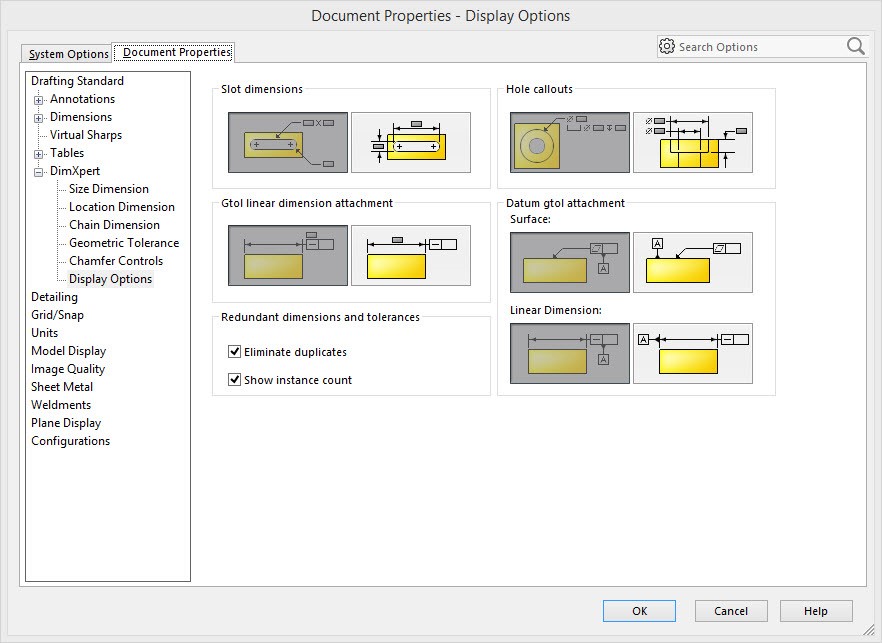Image resolution: width=882 pixels, height=643 pixels.
Task: Open the Document Properties tab
Action: click(176, 52)
